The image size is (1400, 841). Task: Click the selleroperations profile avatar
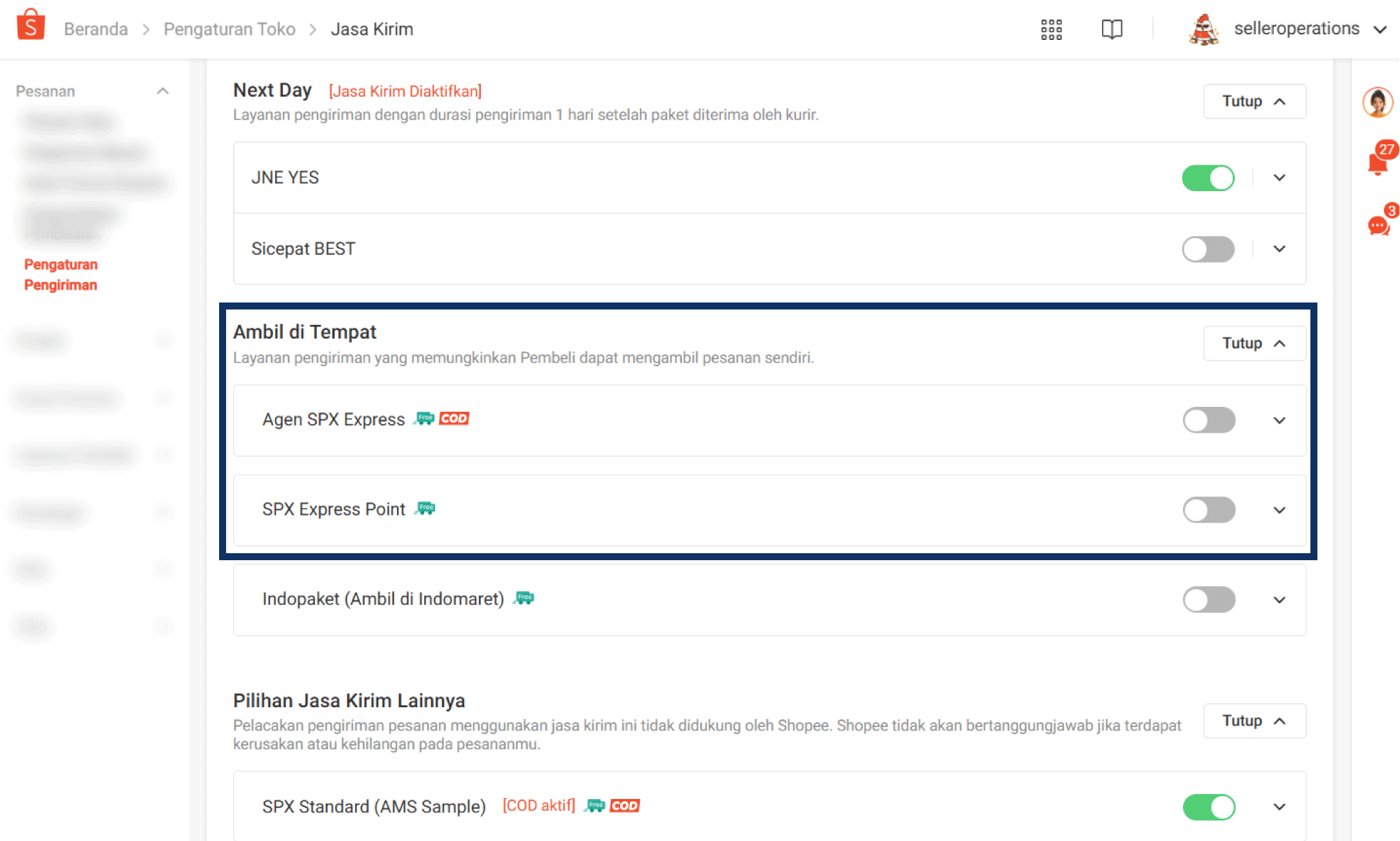[1204, 29]
